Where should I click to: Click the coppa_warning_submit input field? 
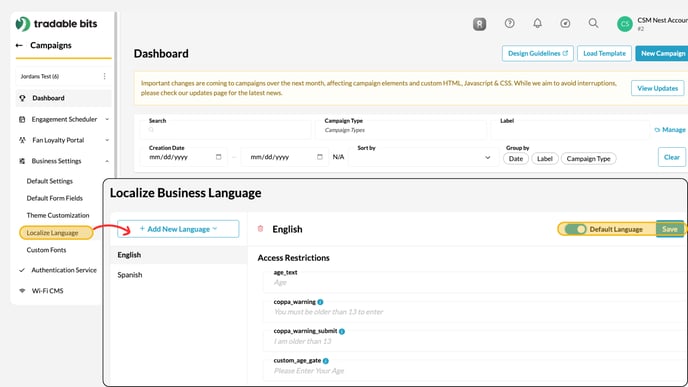tap(474, 341)
